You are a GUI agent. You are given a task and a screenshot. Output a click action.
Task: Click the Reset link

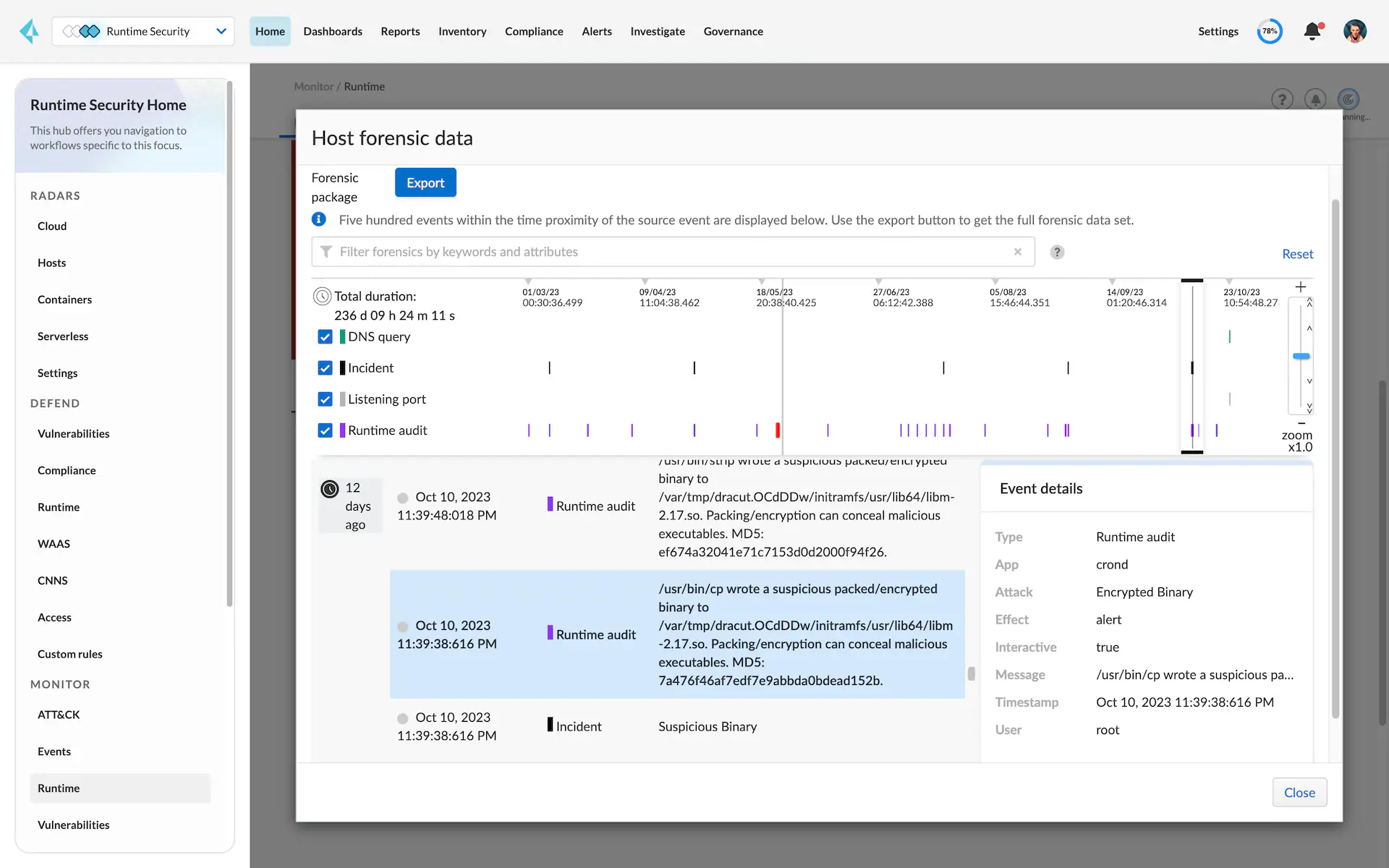coord(1297,254)
